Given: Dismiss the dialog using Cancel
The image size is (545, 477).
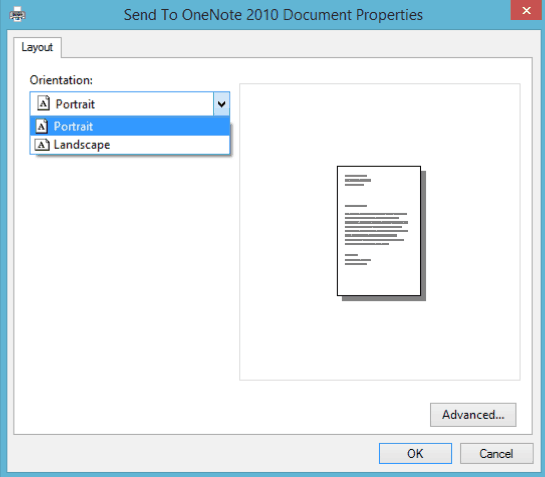Looking at the screenshot, I should (x=496, y=453).
